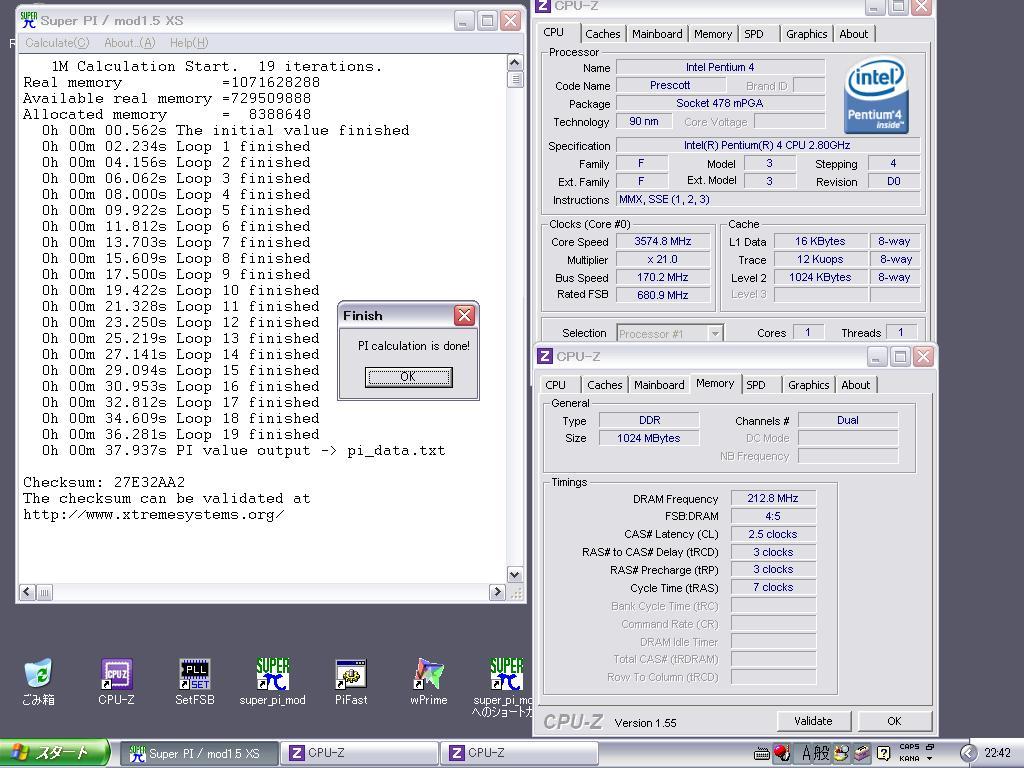
Task: Open the Graphics tab in the upper CPU-Z window
Action: click(x=807, y=34)
